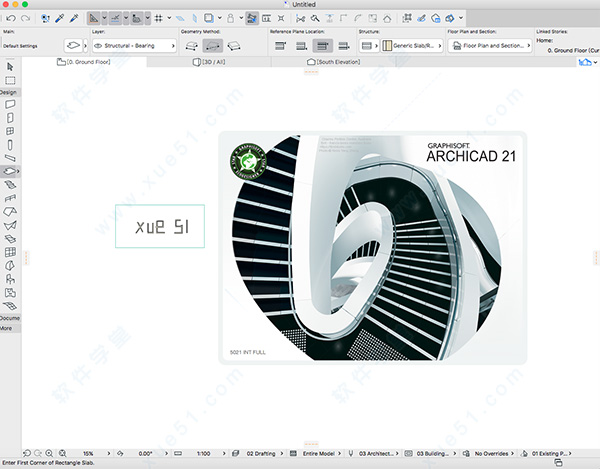Viewport: 600px width, 469px height.
Task: Open the Entire Model partial structure display
Action: 321,453
